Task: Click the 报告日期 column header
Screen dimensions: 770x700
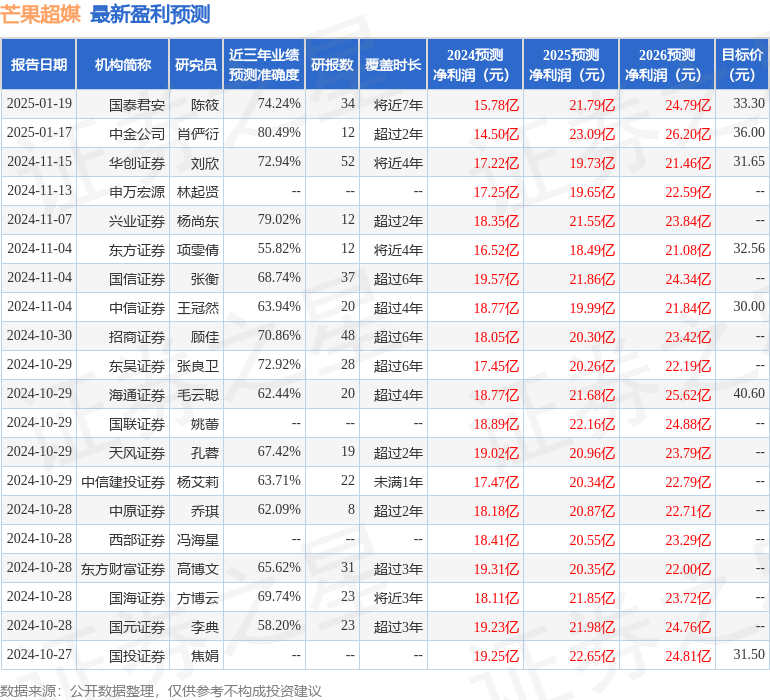Action: tap(39, 65)
